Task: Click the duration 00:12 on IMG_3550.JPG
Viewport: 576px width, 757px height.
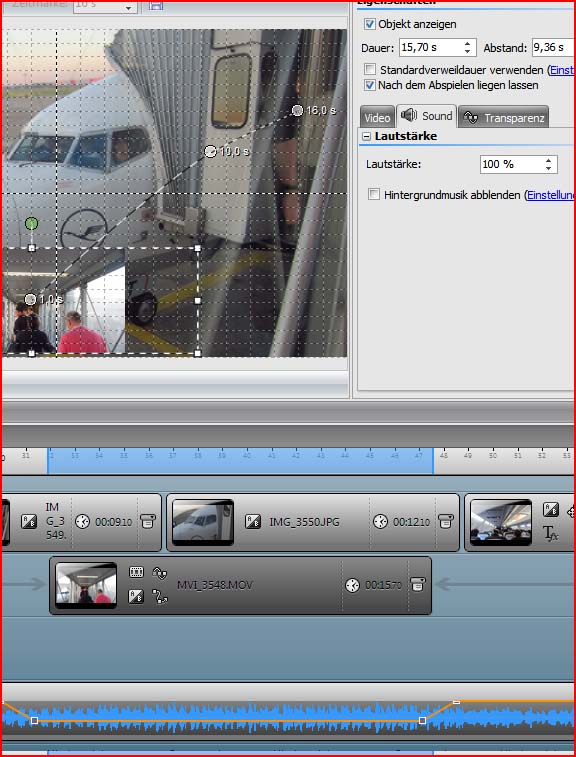Action: click(x=411, y=522)
